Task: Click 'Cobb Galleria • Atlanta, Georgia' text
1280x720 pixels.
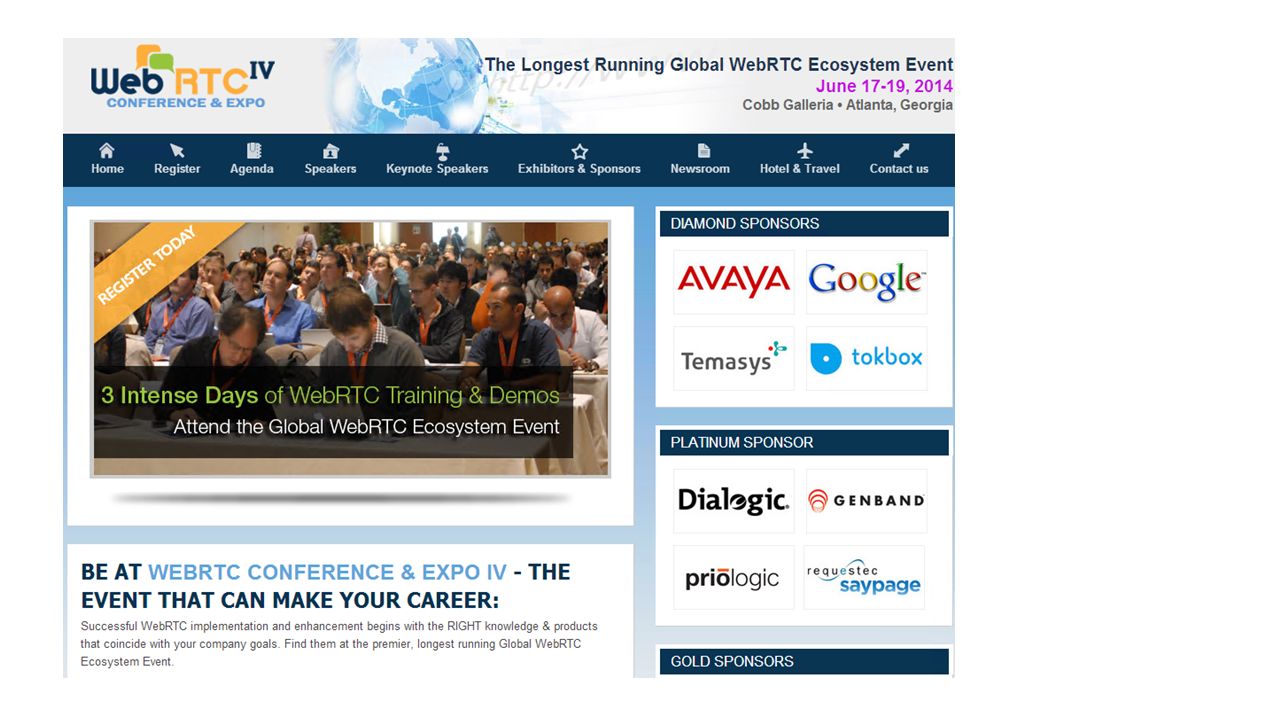Action: coord(848,105)
